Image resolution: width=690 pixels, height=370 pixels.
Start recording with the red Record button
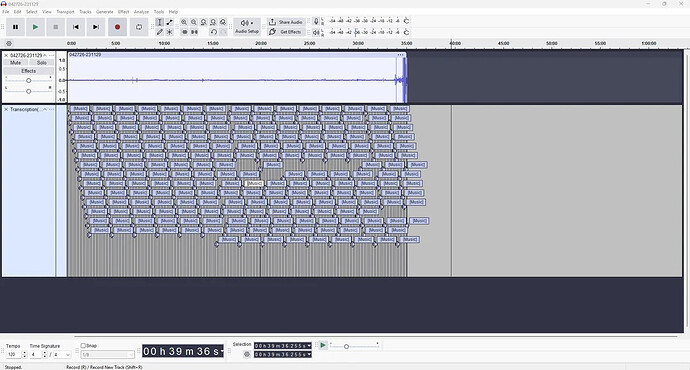pyautogui.click(x=117, y=27)
